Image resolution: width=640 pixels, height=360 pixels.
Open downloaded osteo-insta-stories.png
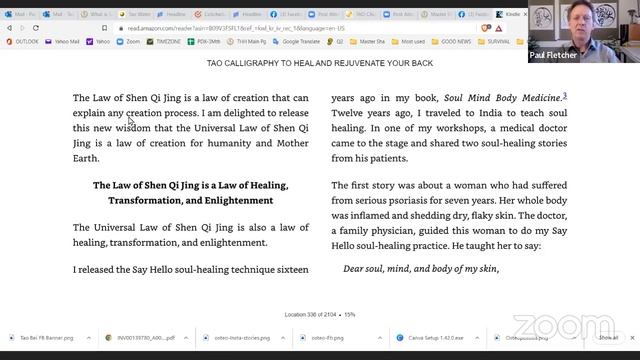[237, 338]
